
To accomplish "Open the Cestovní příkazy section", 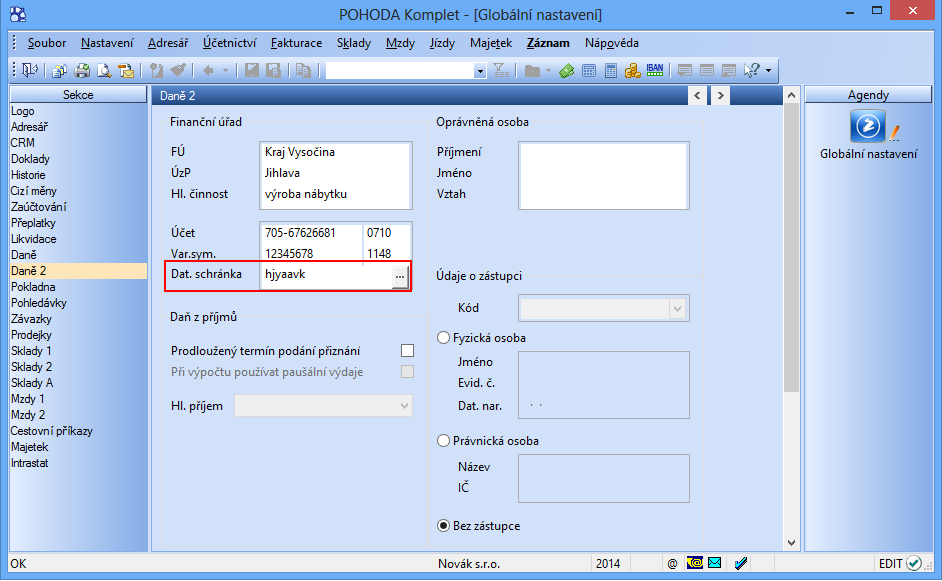I will coord(52,431).
